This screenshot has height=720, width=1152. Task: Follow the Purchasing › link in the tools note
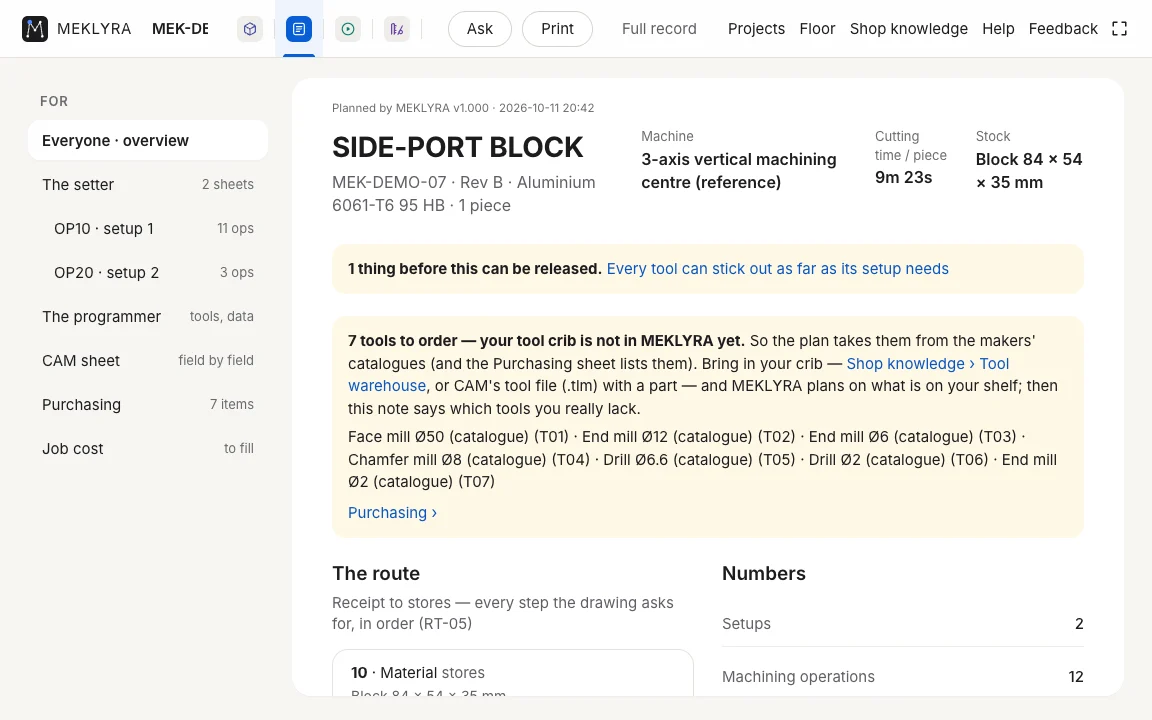(x=392, y=513)
